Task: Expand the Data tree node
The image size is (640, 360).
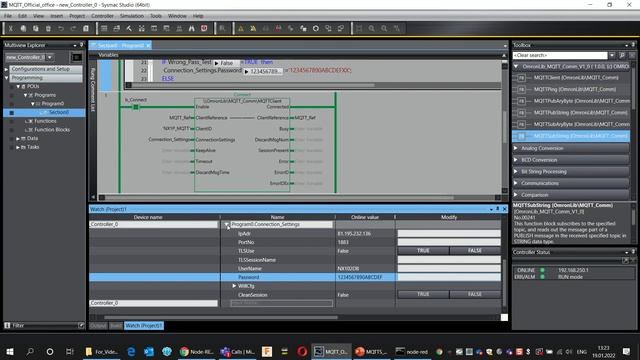Action: (x=18, y=139)
